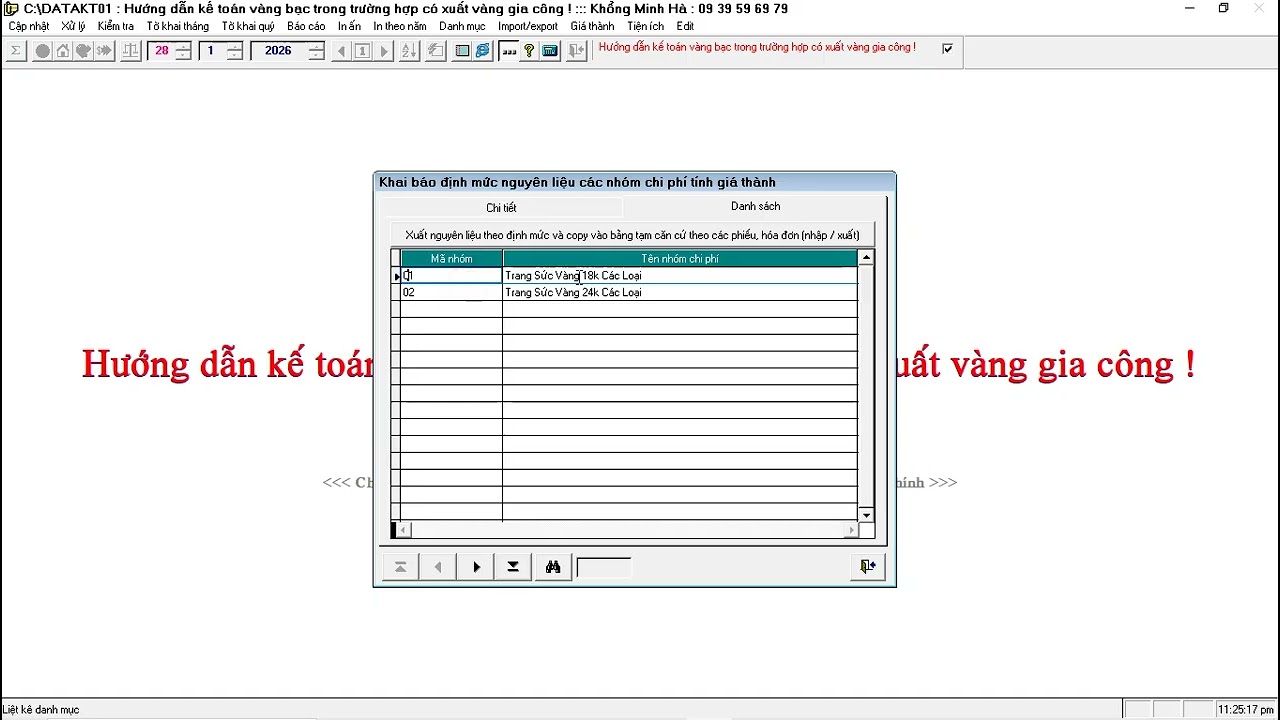Viewport: 1280px width, 720px height.
Task: Click the house icon in toolbar
Action: (62, 50)
